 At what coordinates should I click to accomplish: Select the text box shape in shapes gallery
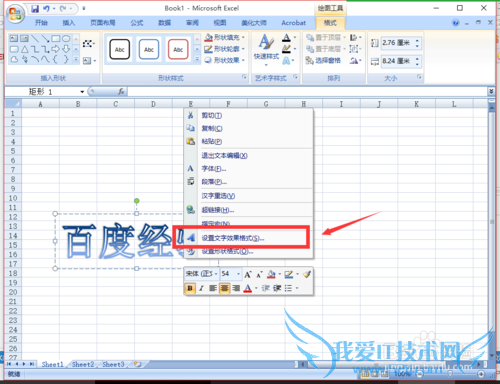pyautogui.click(x=14, y=38)
